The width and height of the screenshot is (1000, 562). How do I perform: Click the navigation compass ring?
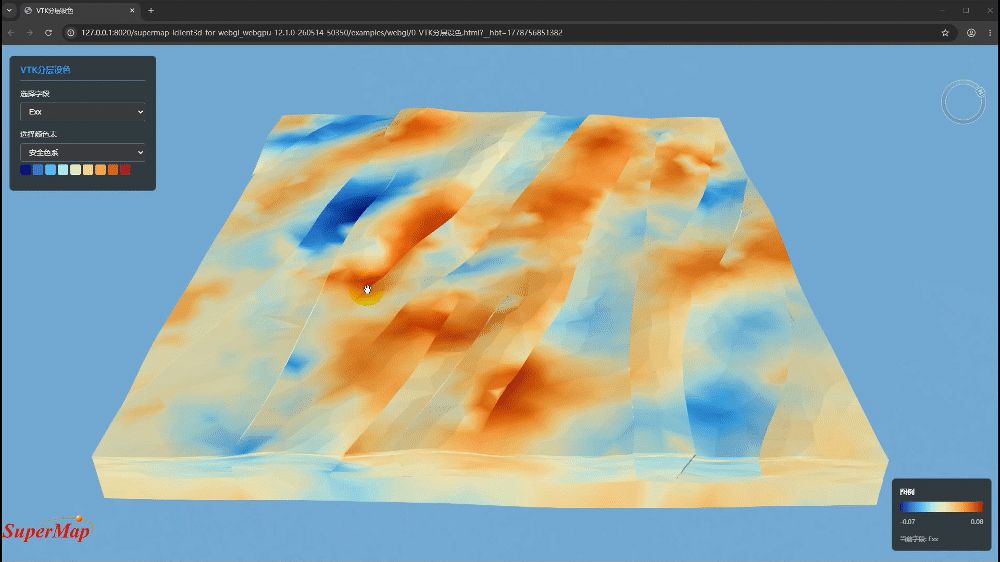tap(963, 101)
